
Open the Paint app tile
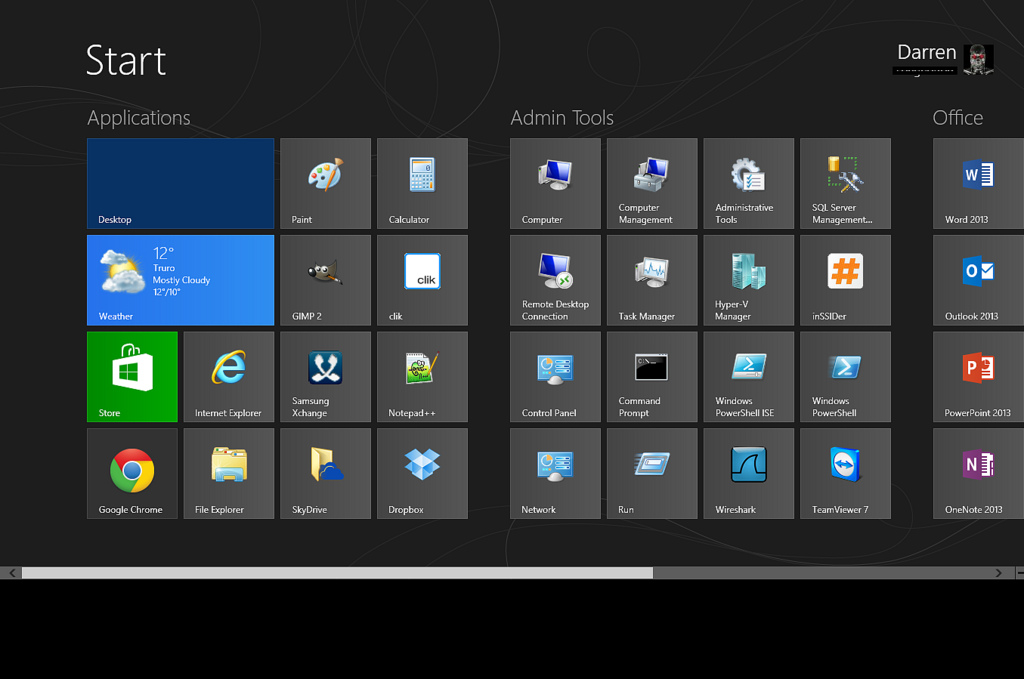click(325, 183)
